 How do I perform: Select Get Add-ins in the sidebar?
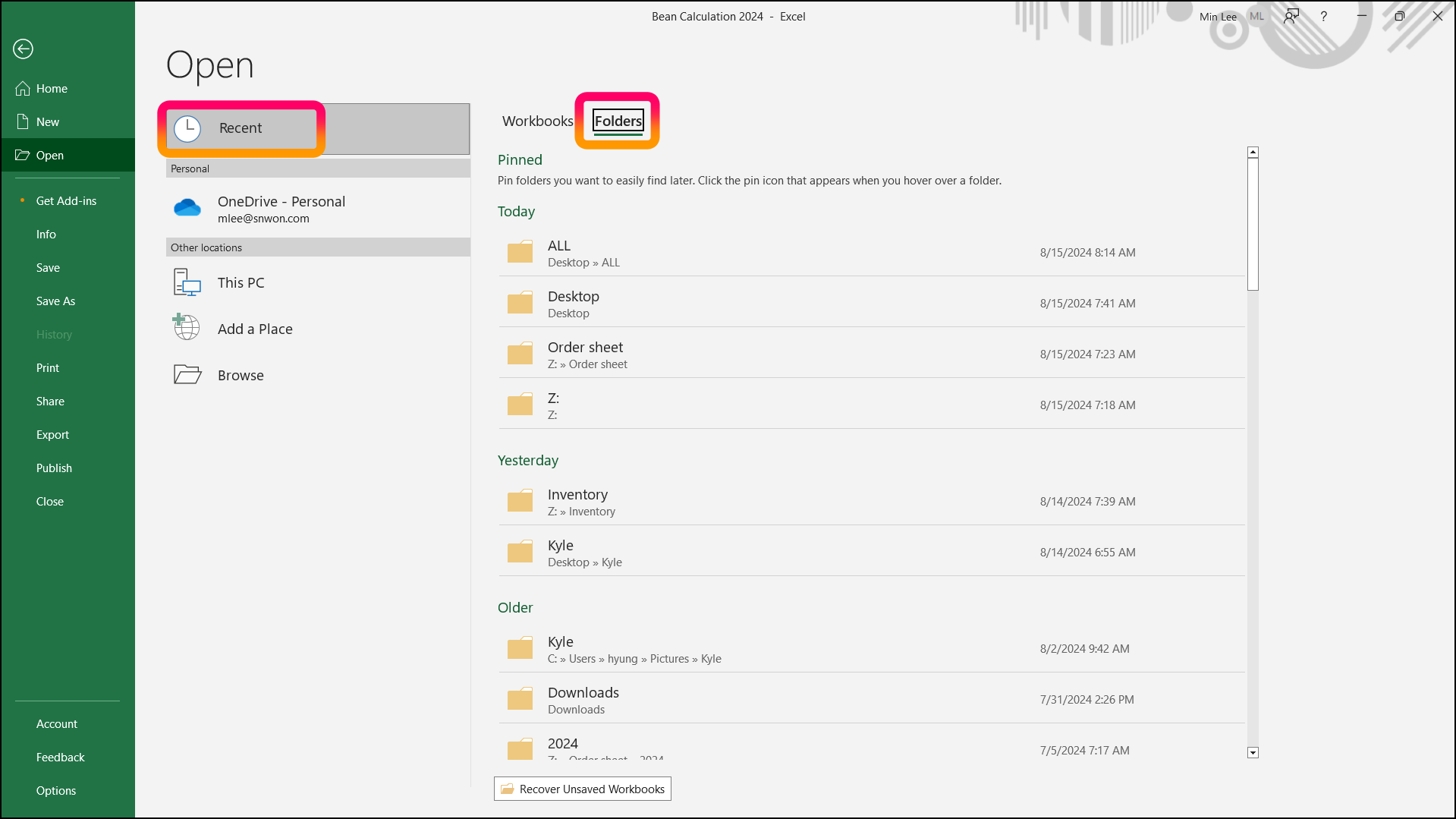pyautogui.click(x=68, y=201)
